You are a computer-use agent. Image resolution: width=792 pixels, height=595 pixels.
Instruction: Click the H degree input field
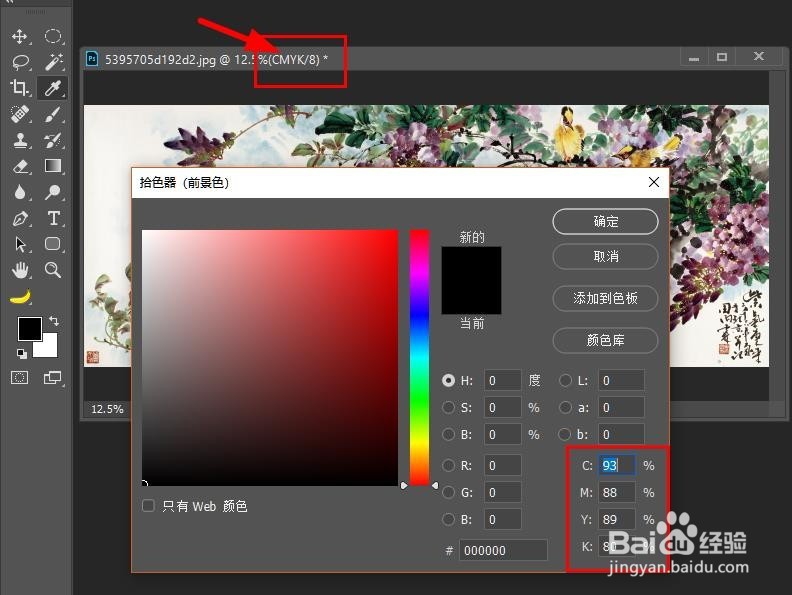tap(503, 380)
